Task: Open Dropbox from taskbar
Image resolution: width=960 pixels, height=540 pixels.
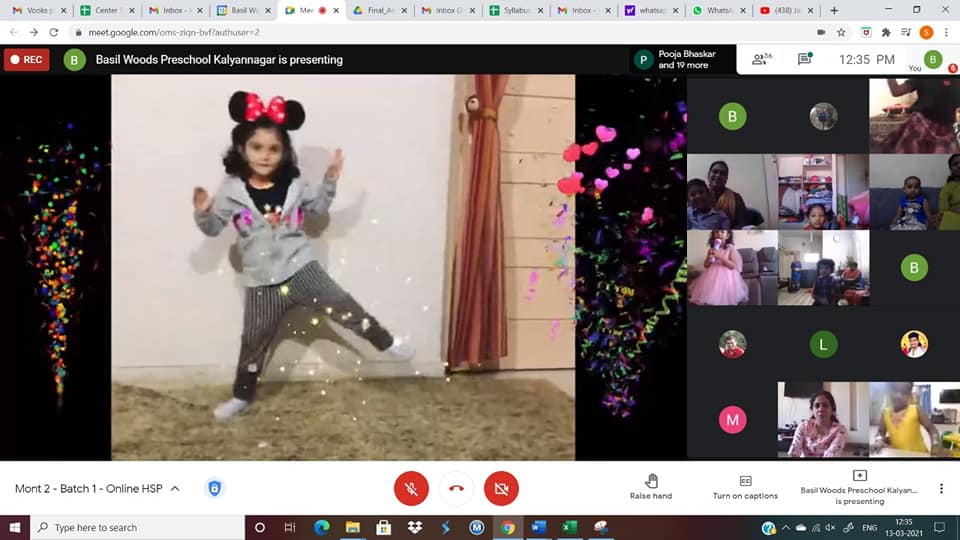Action: tap(414, 527)
